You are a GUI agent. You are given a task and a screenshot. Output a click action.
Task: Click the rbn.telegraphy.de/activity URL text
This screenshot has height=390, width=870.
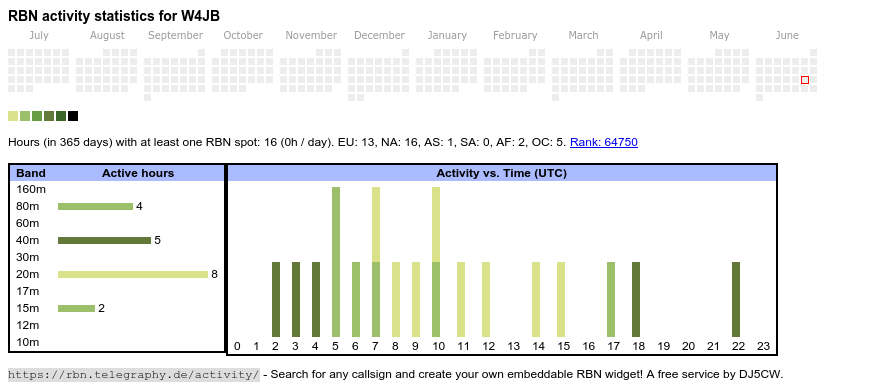134,374
